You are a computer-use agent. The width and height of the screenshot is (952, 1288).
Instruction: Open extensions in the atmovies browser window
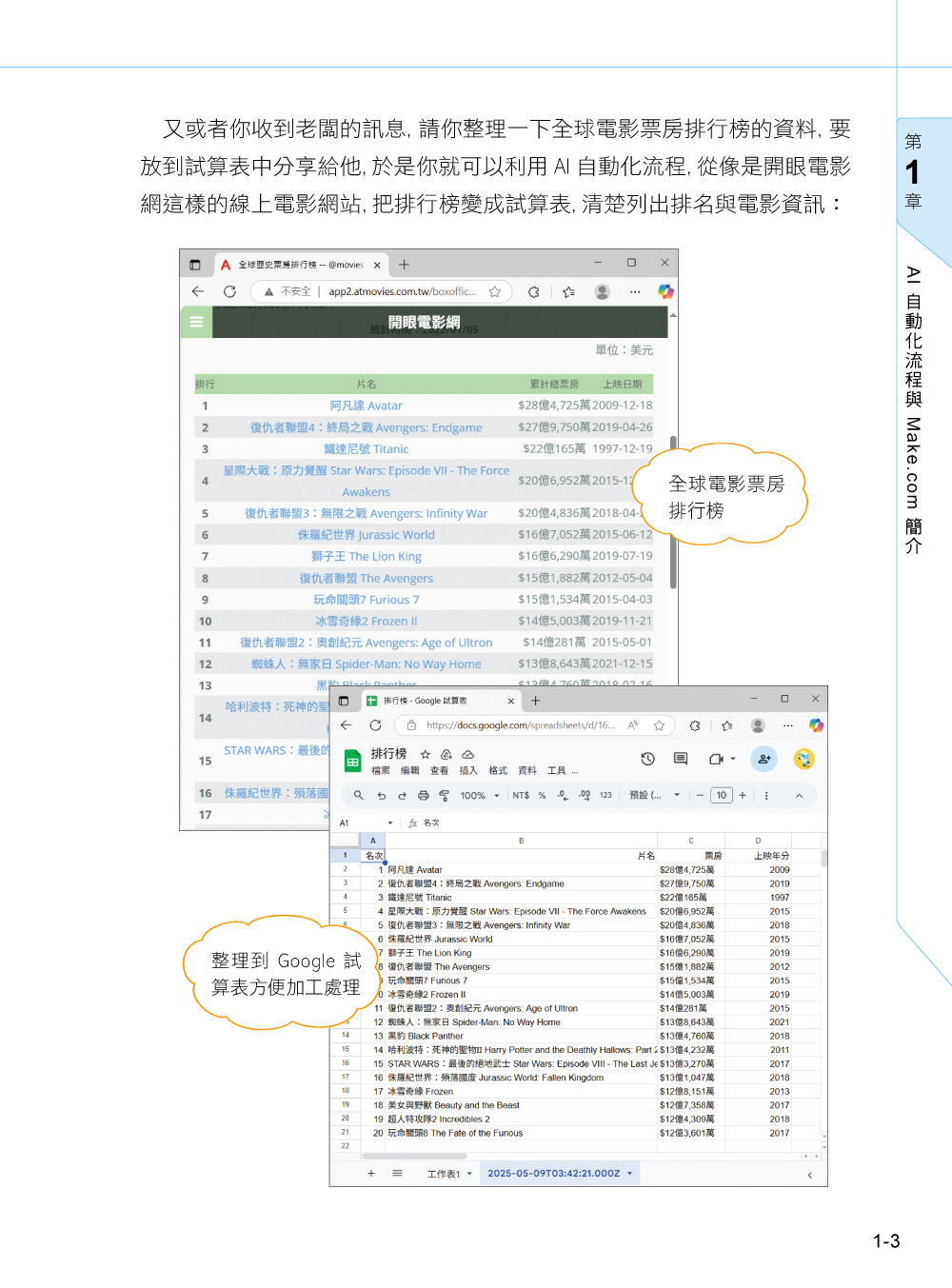(534, 291)
